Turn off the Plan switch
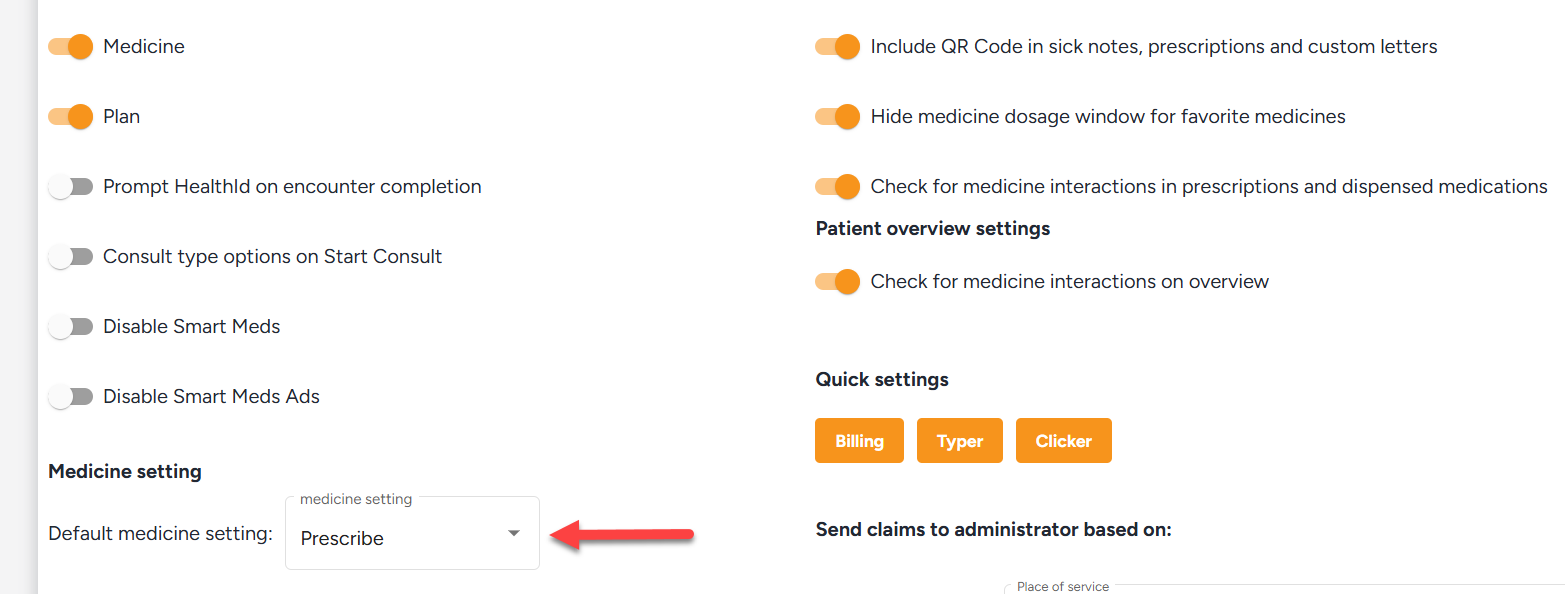This screenshot has height=594, width=1565. pos(70,117)
